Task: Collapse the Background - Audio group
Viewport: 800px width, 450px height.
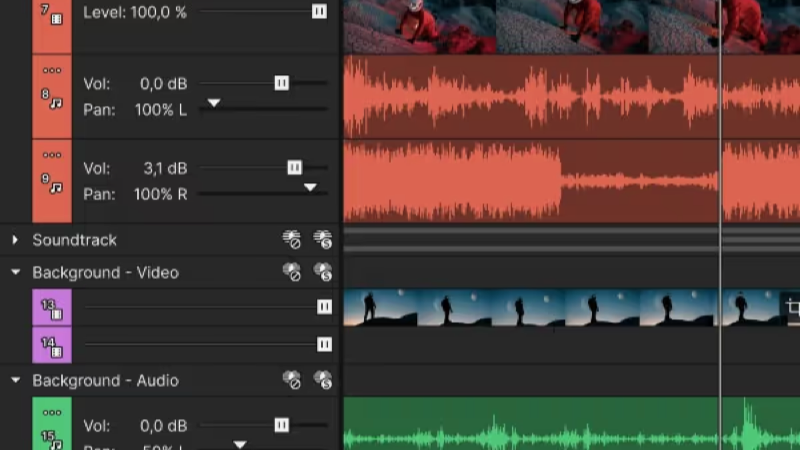Action: click(15, 380)
